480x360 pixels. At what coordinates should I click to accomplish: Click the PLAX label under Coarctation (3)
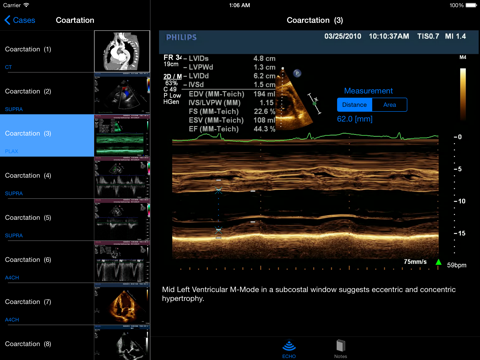click(x=11, y=151)
